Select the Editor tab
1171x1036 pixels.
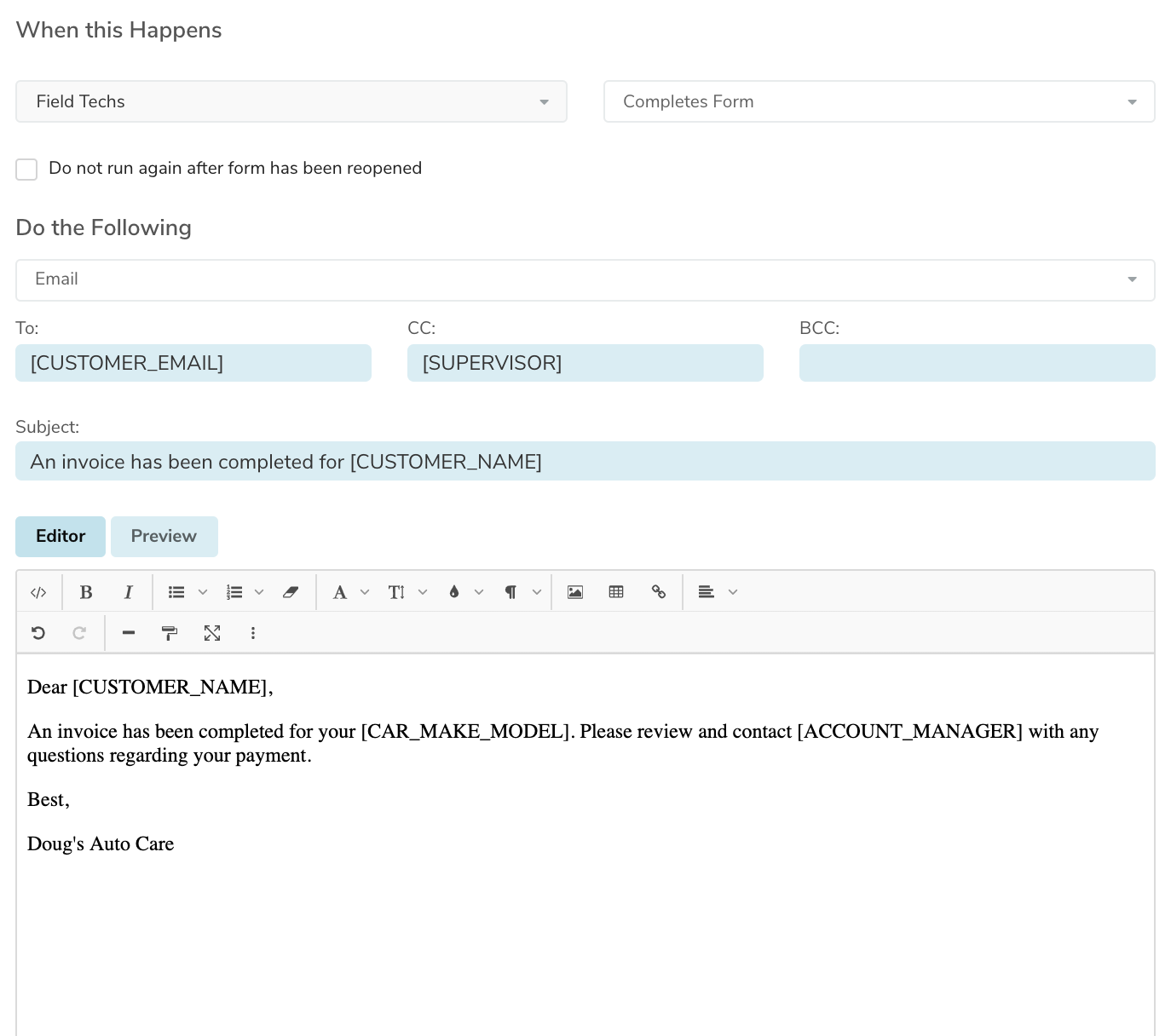(60, 536)
